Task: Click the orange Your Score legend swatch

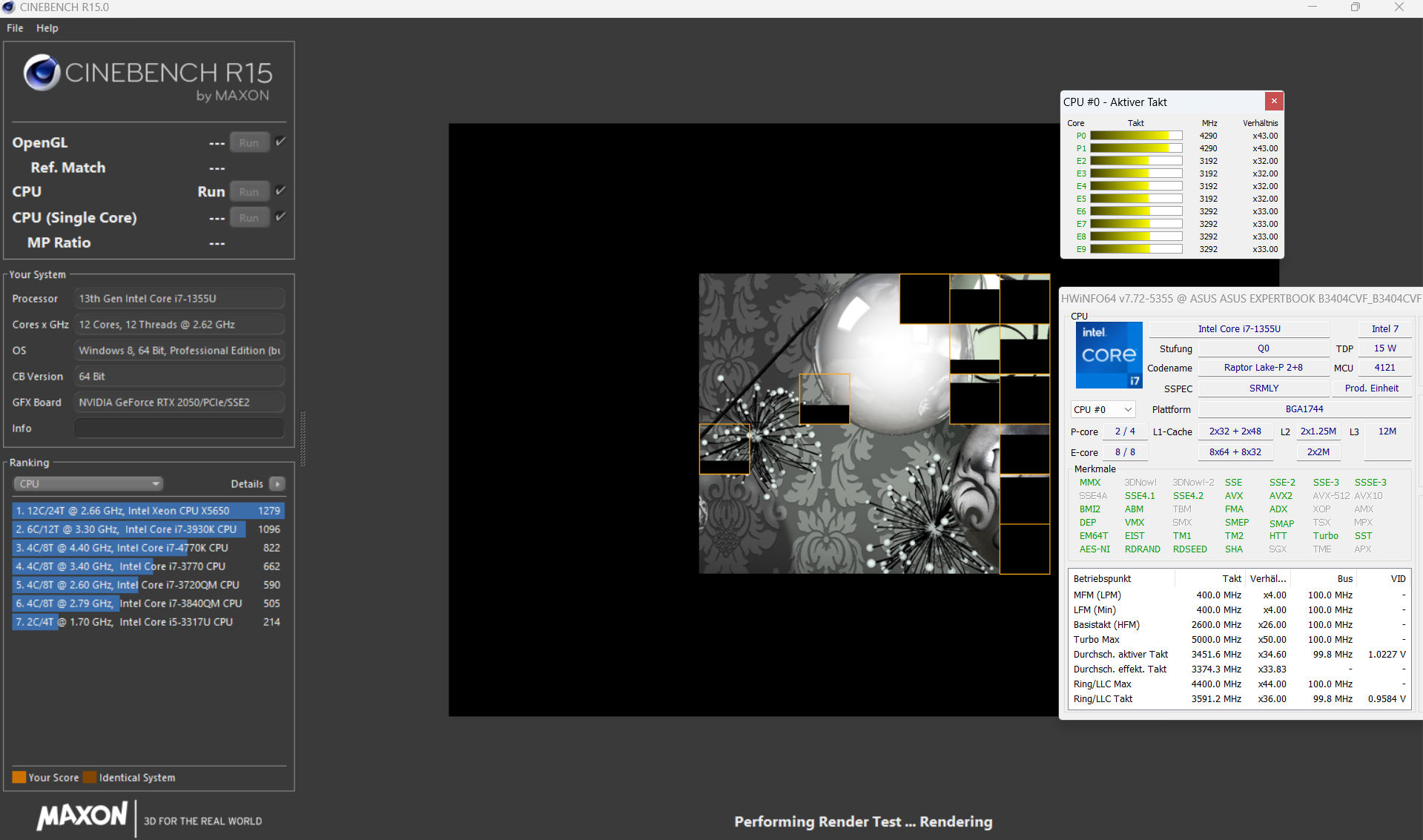Action: (x=19, y=777)
